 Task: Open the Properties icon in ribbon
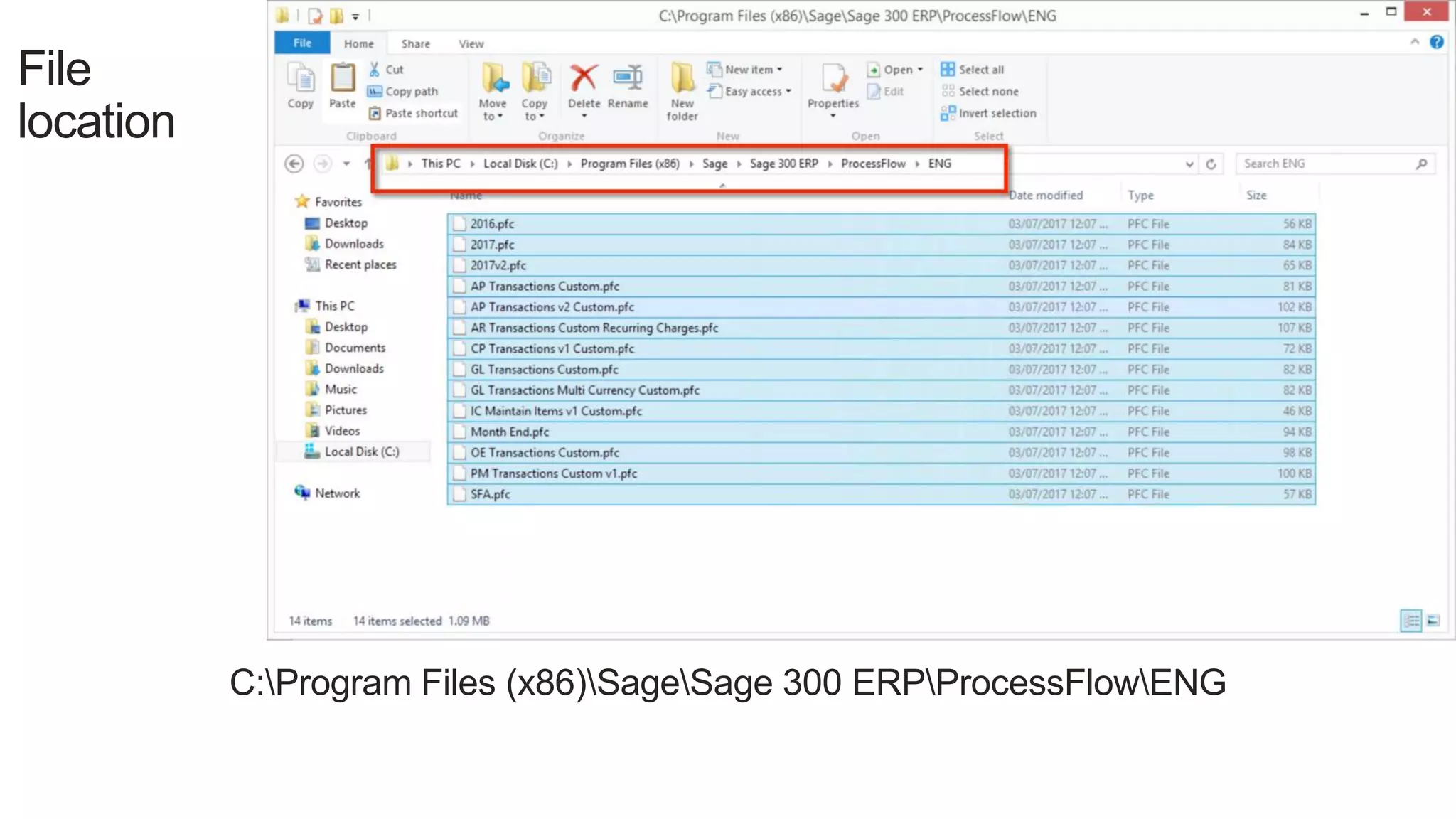833,78
